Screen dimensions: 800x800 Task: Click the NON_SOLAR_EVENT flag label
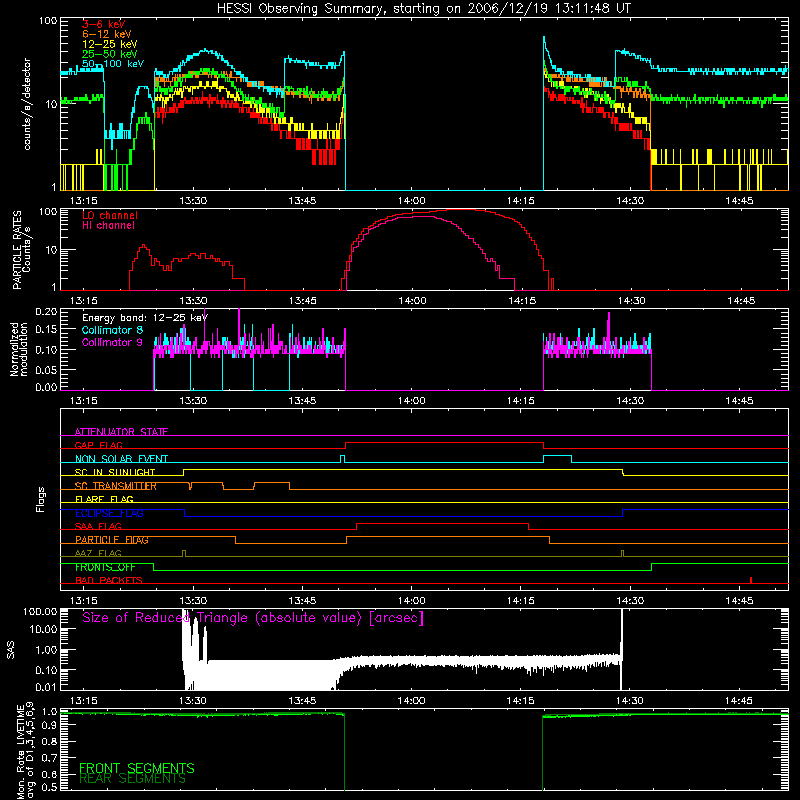121,459
